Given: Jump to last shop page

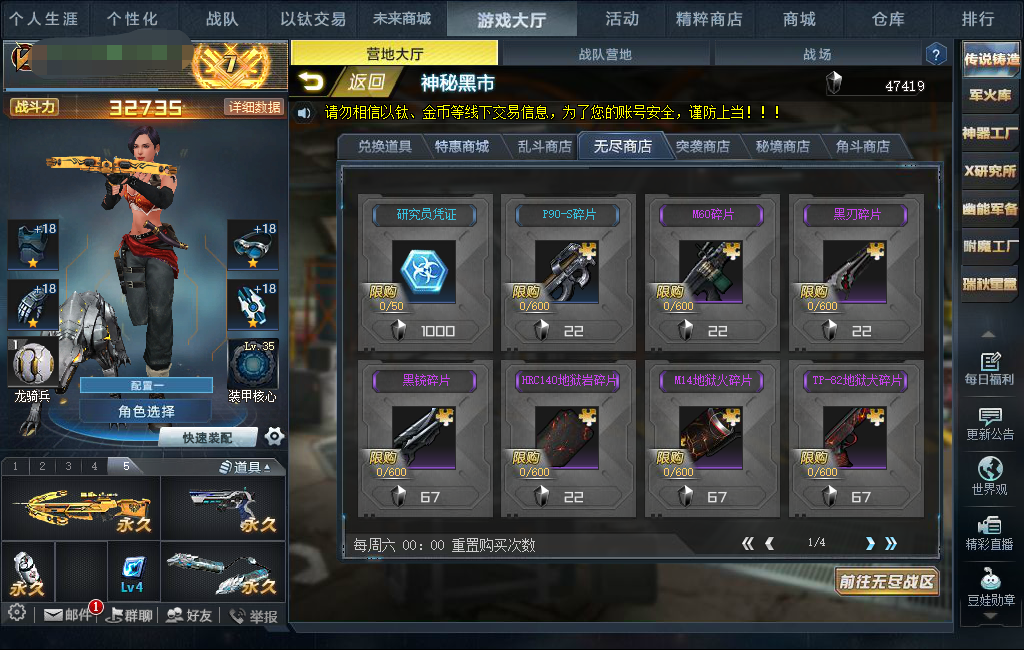Looking at the screenshot, I should click(x=891, y=544).
